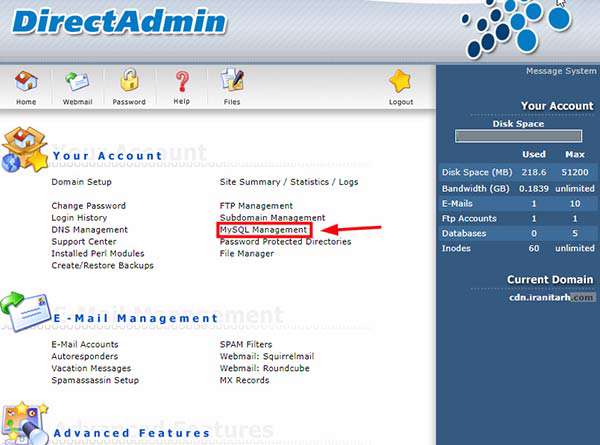Click the Advanced Features section icon
Screen dimensions: 600x445
pyautogui.click(x=24, y=423)
